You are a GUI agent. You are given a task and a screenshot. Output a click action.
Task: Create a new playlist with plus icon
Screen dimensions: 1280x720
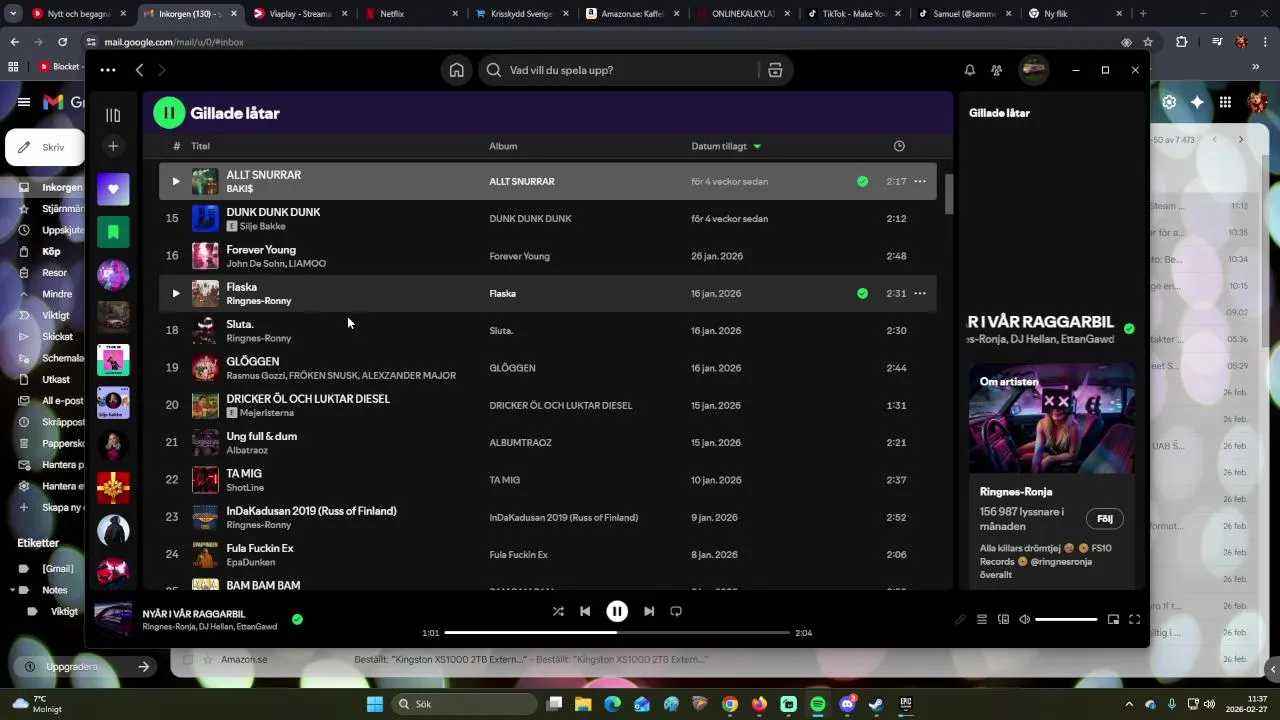coord(113,146)
